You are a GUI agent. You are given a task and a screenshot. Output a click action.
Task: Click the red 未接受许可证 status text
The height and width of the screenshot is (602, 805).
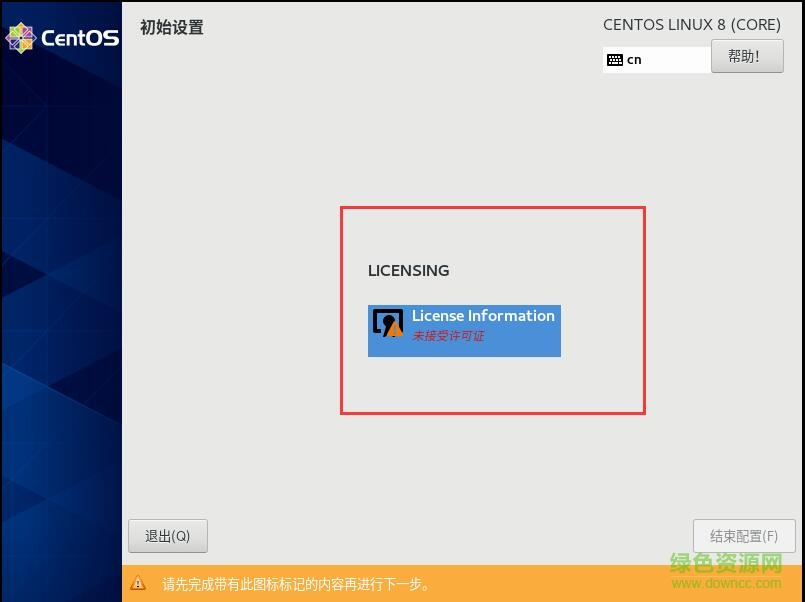[448, 336]
